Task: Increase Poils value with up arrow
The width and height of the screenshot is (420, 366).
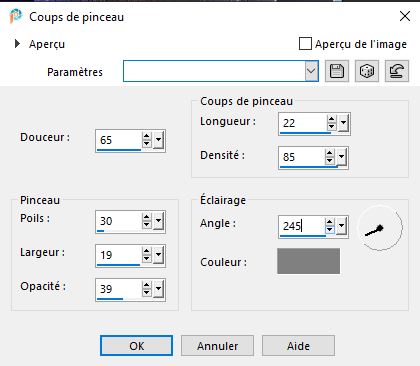Action: coord(146,217)
